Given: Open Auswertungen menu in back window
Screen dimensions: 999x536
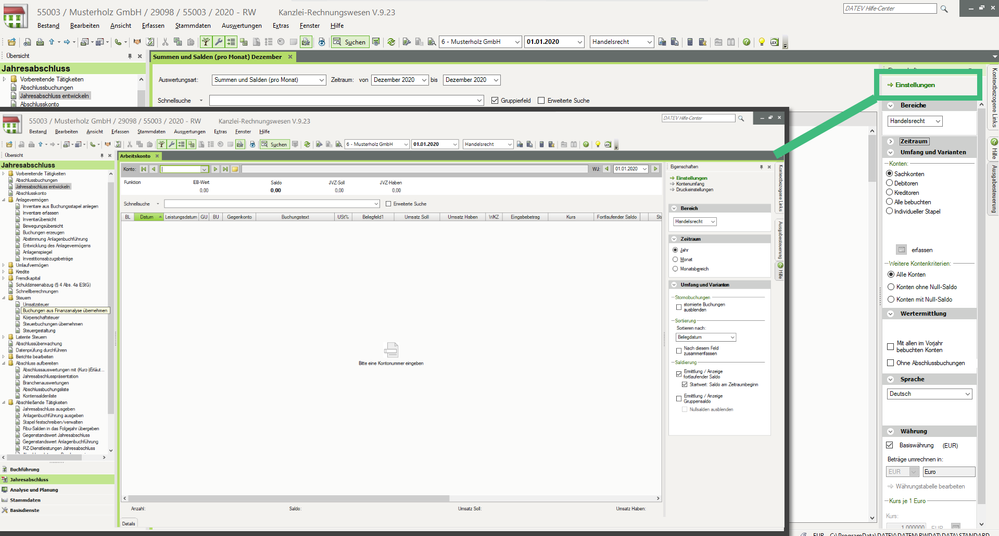Looking at the screenshot, I should tap(241, 25).
